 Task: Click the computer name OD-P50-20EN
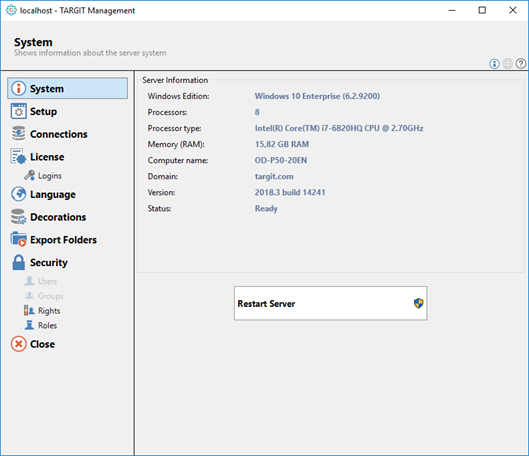[x=281, y=160]
